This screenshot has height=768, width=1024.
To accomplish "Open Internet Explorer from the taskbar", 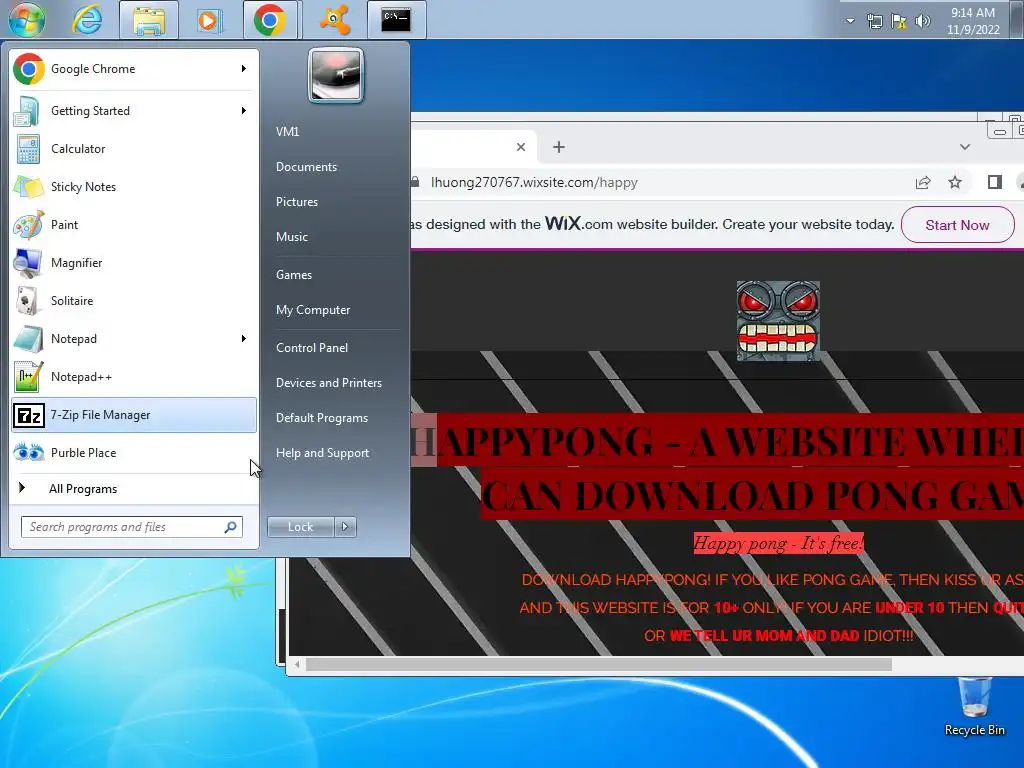I will coord(87,20).
